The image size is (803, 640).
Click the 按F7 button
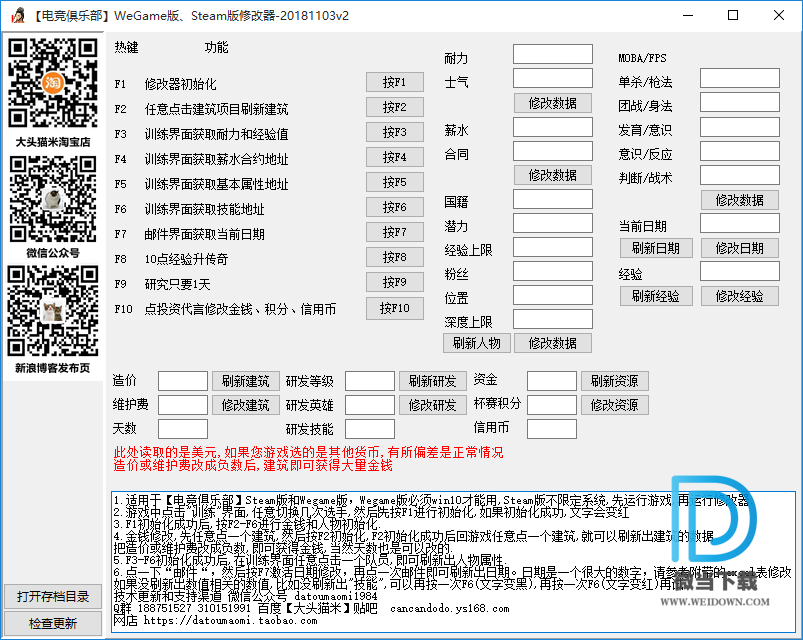point(395,233)
